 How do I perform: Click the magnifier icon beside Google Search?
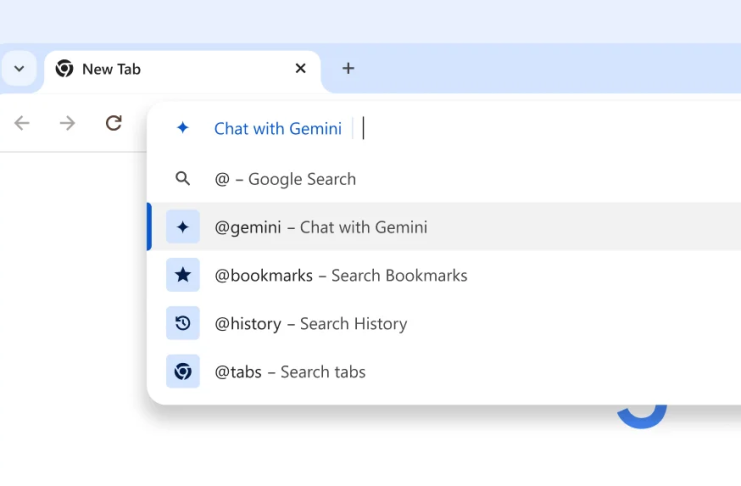click(x=182, y=179)
